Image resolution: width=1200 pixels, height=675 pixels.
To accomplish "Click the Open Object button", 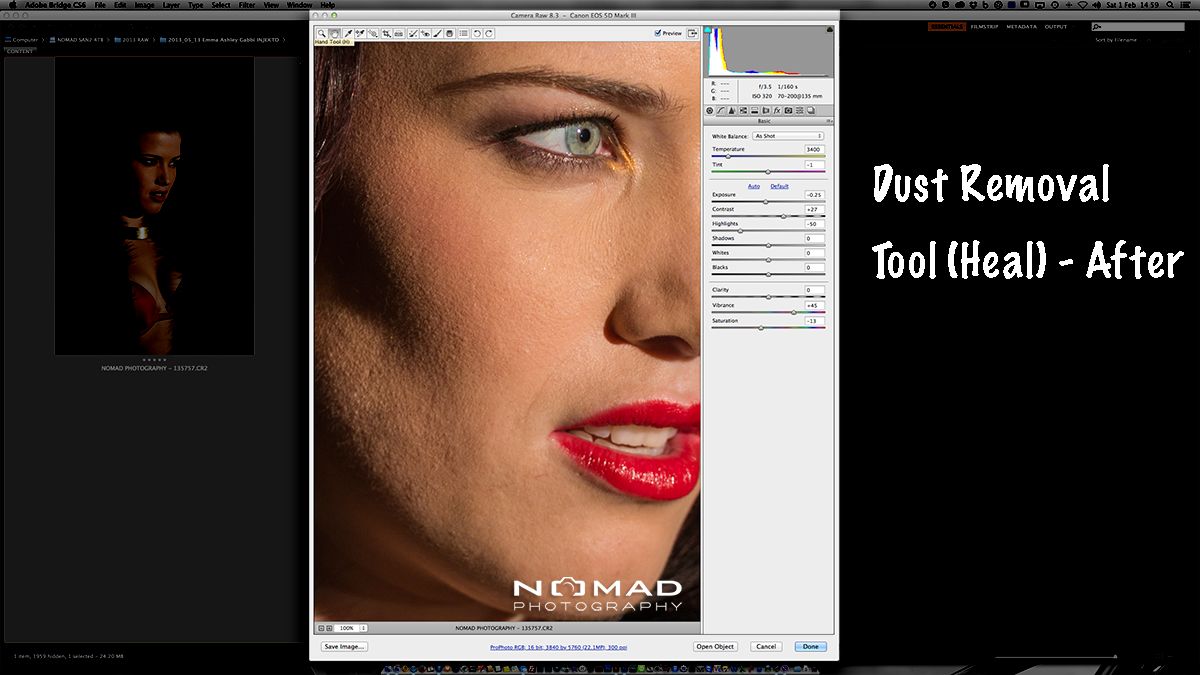I will (x=715, y=647).
